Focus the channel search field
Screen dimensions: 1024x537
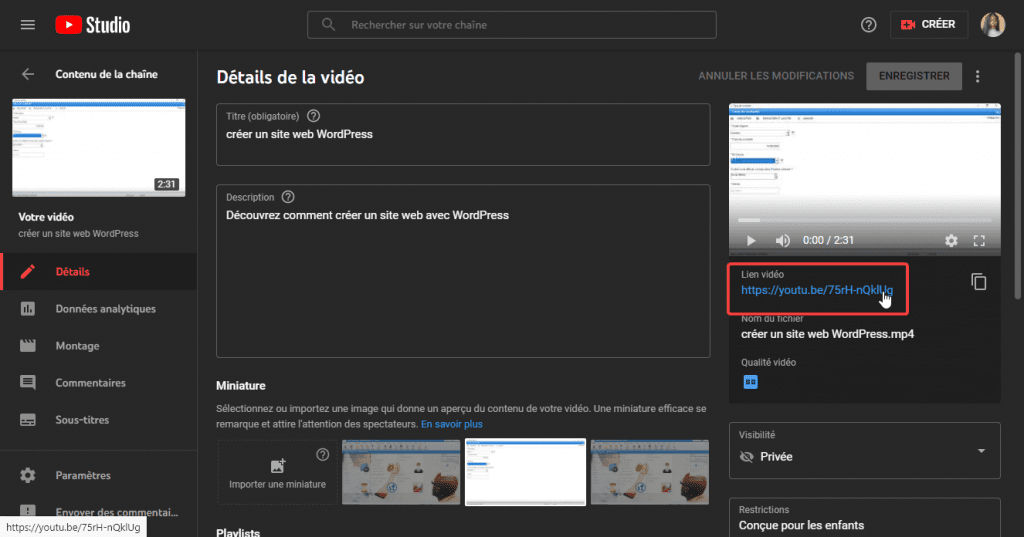point(511,25)
